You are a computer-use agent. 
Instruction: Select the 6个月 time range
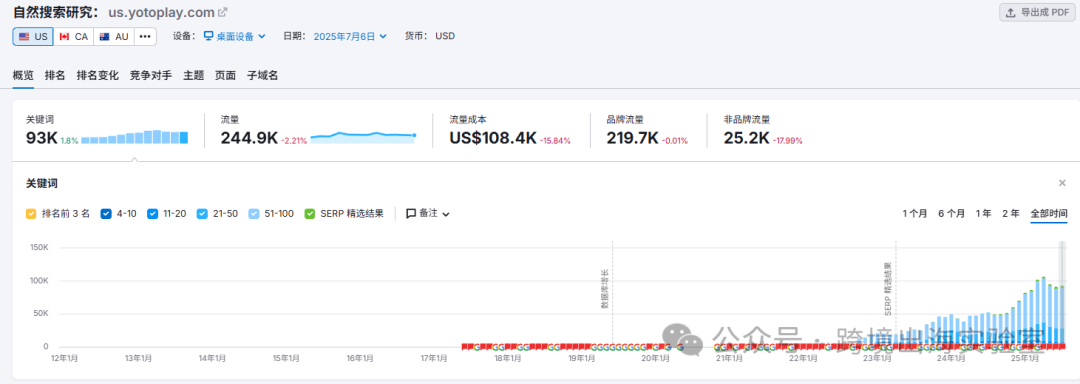tap(951, 214)
